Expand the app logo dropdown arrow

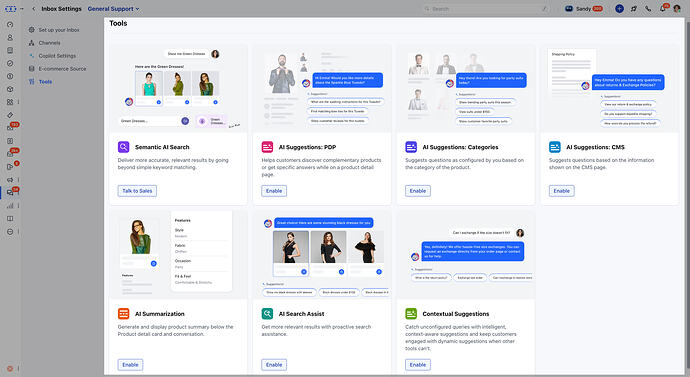coord(22,9)
